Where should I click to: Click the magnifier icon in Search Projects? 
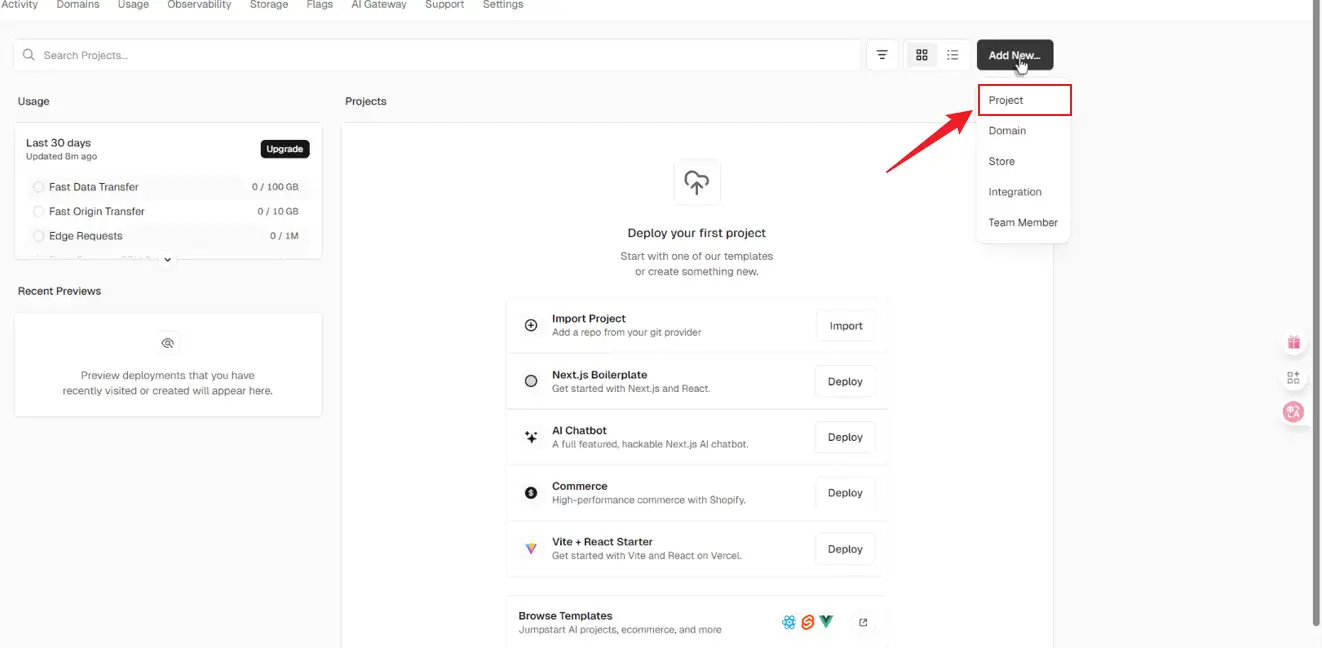coord(29,55)
